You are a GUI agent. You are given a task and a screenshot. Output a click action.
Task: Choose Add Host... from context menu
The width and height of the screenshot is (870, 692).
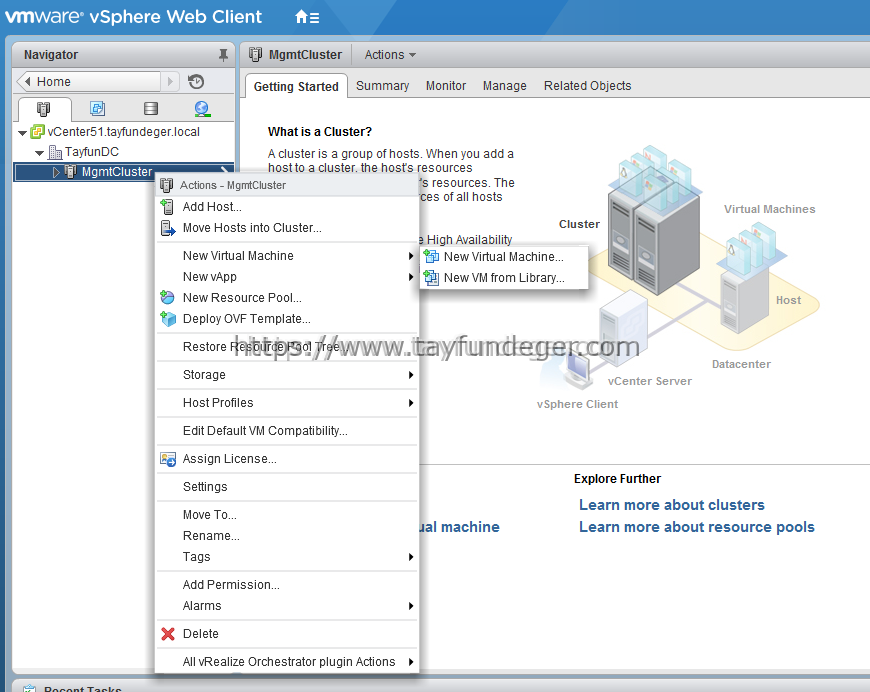pyautogui.click(x=287, y=207)
